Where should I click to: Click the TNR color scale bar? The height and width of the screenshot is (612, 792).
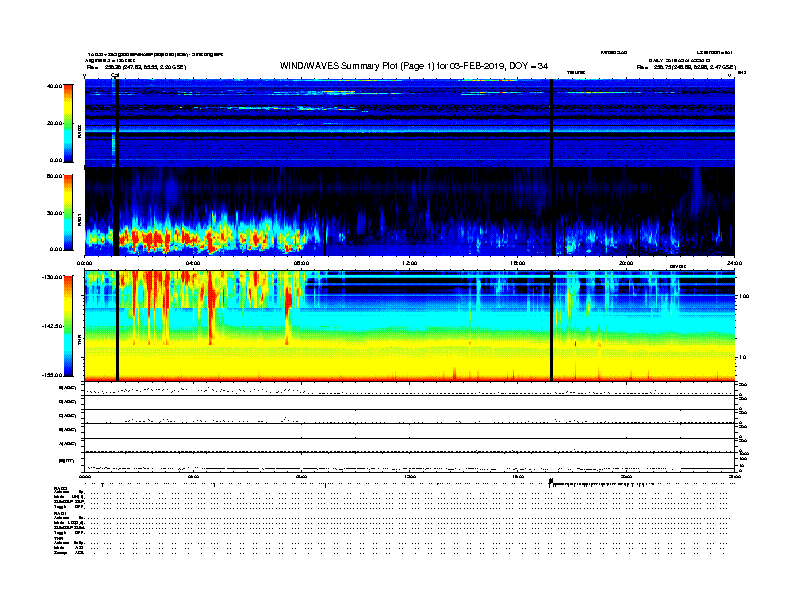coord(68,326)
